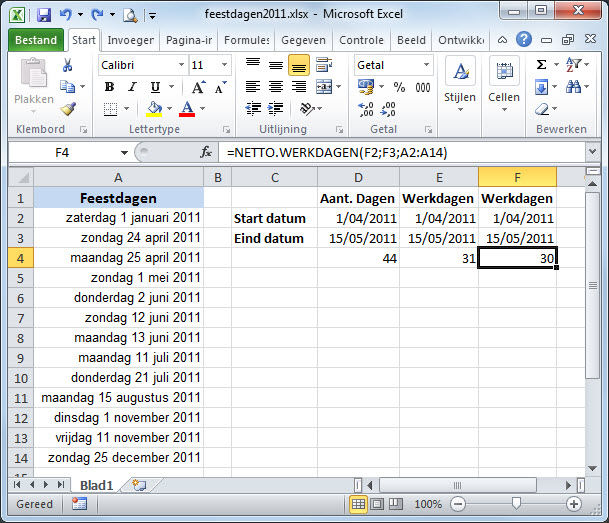Decrease the font size
The height and width of the screenshot is (523, 609).
click(x=221, y=87)
